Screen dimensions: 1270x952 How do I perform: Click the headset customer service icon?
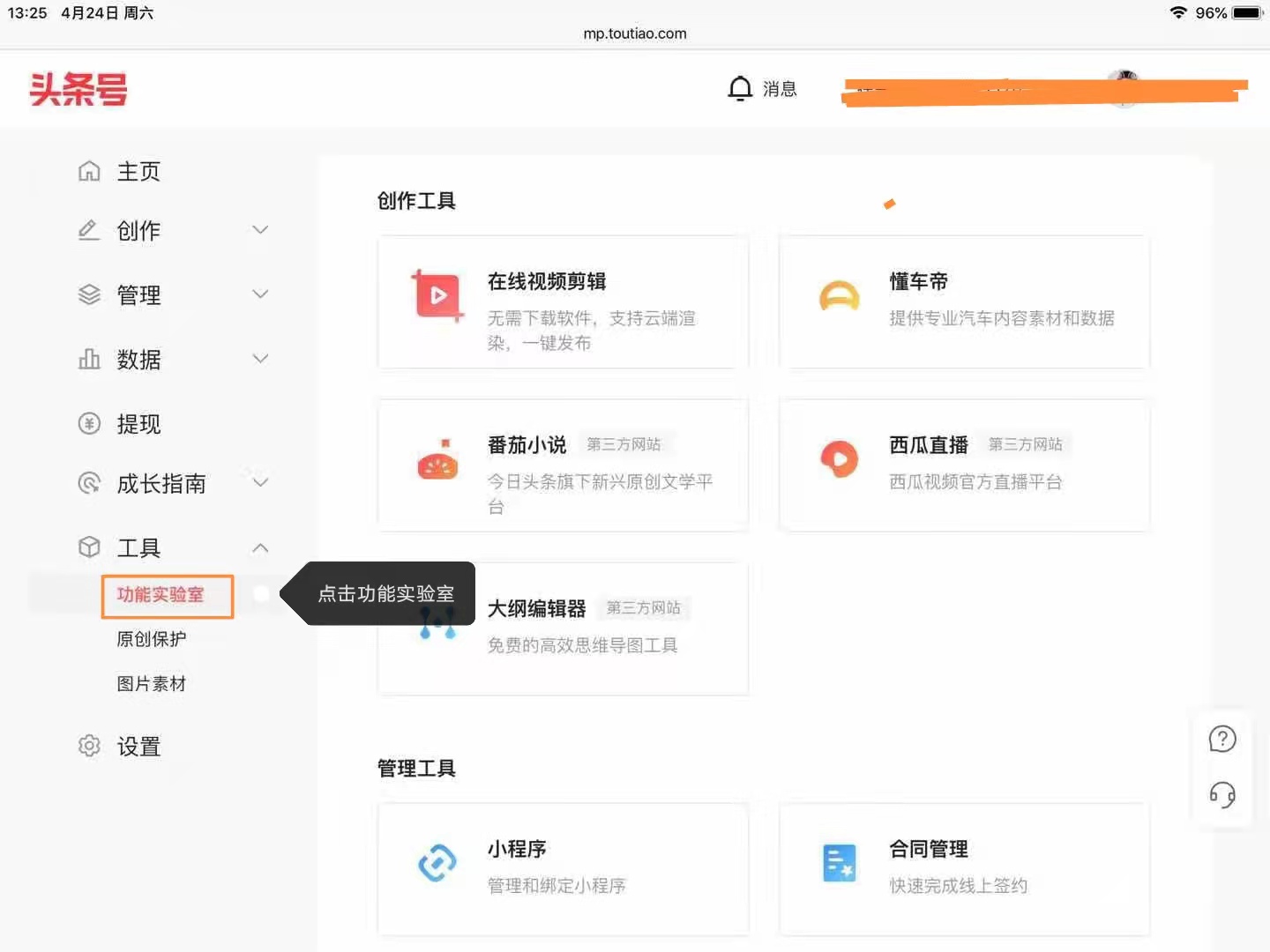click(1221, 796)
